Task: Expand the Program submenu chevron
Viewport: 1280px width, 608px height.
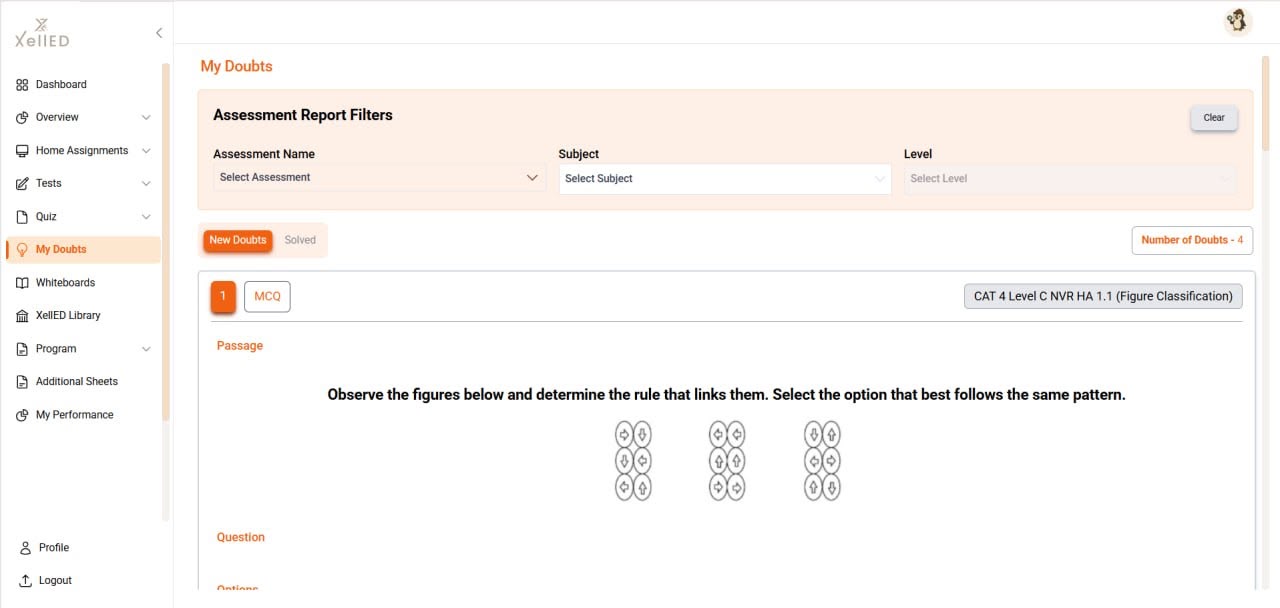Action: coord(146,349)
